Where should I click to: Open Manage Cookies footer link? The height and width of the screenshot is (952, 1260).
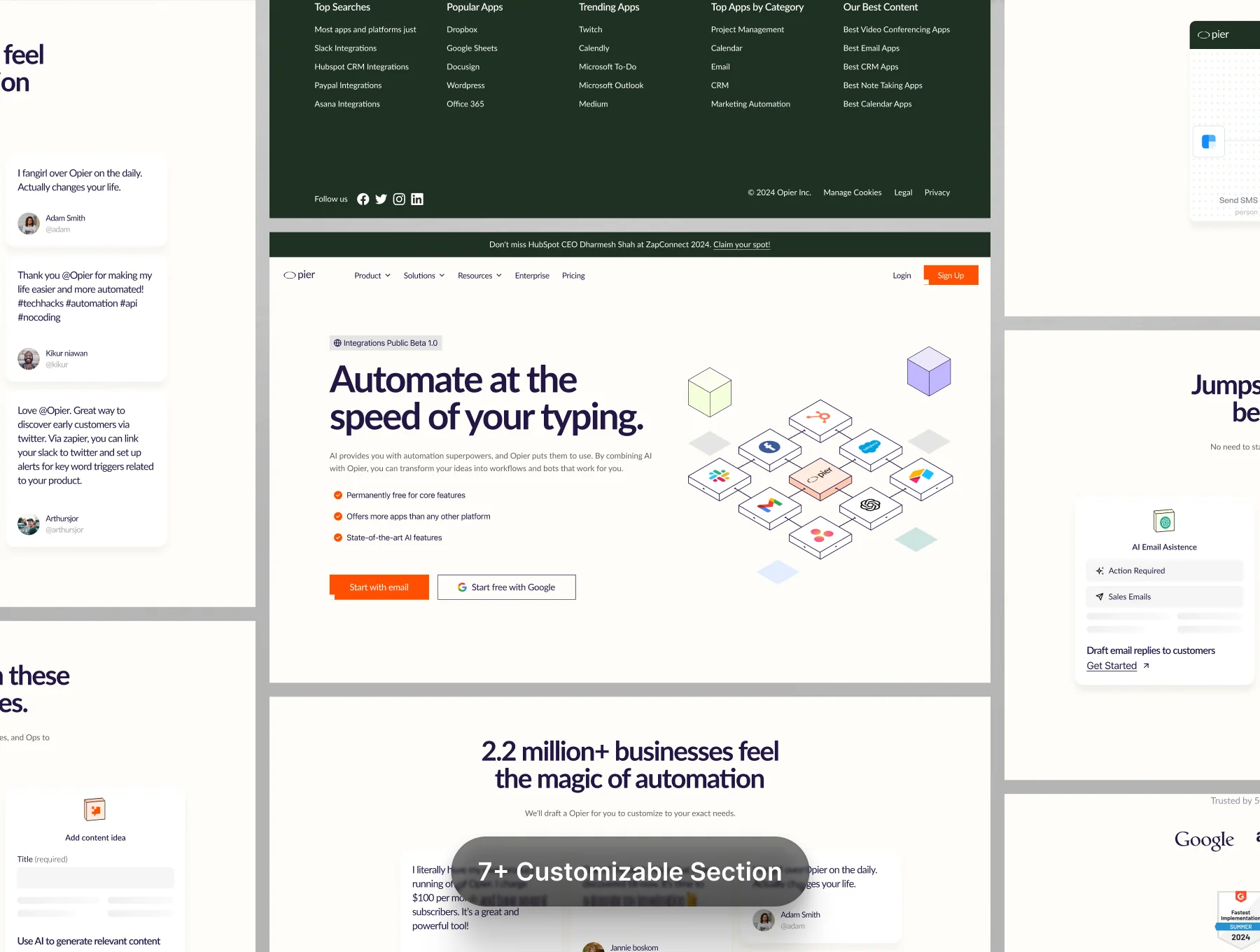pyautogui.click(x=852, y=192)
